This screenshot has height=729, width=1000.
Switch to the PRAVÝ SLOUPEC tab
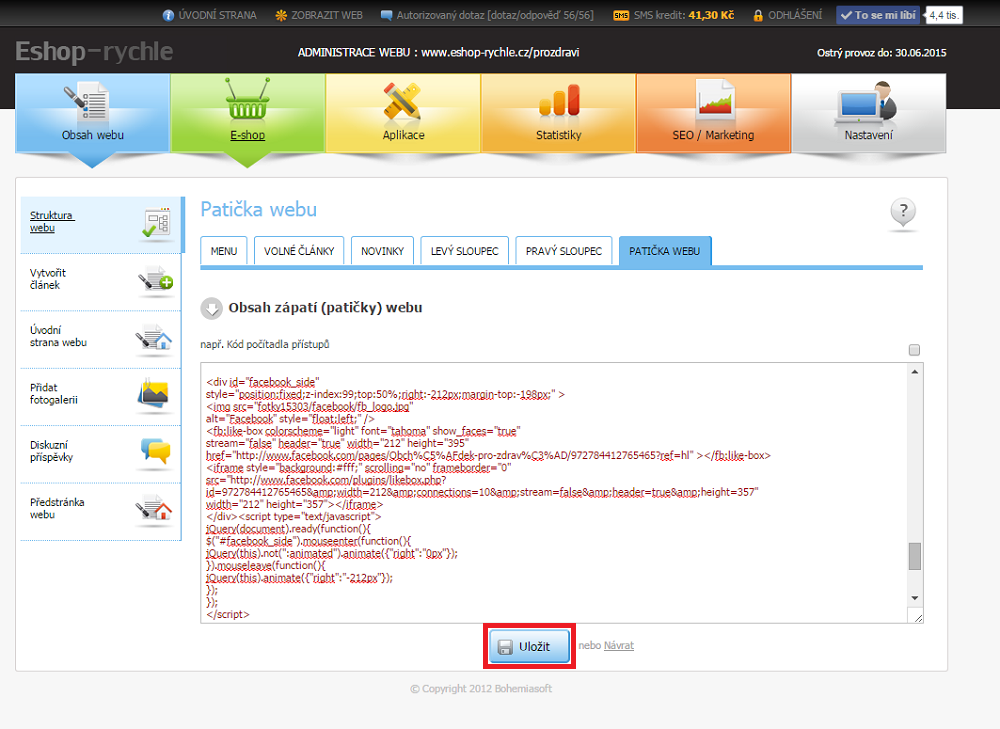point(564,251)
